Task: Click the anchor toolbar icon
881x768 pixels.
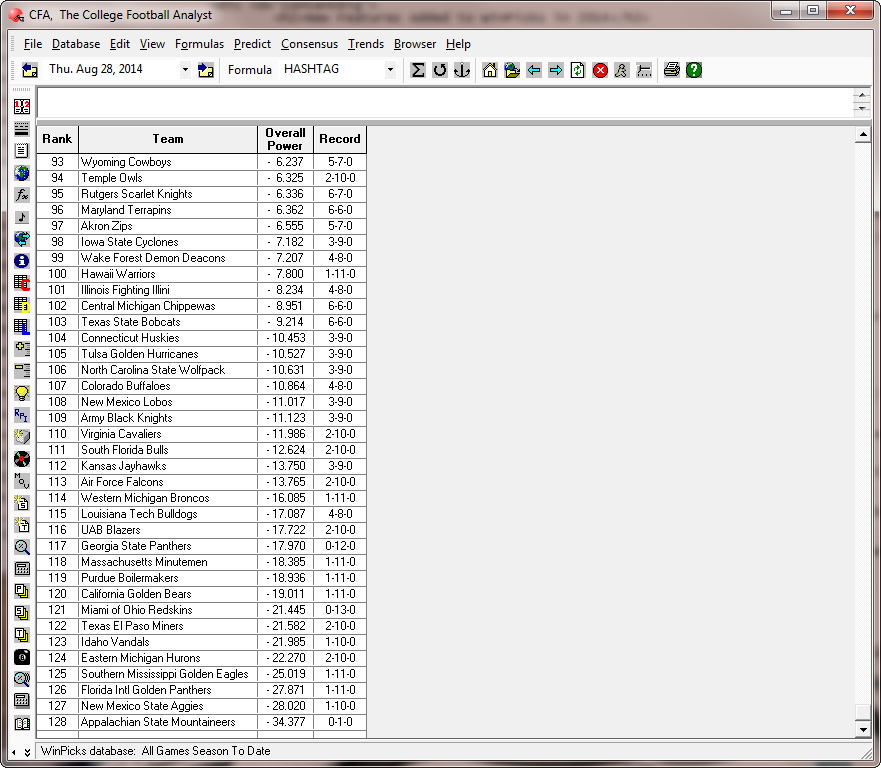Action: pos(461,70)
